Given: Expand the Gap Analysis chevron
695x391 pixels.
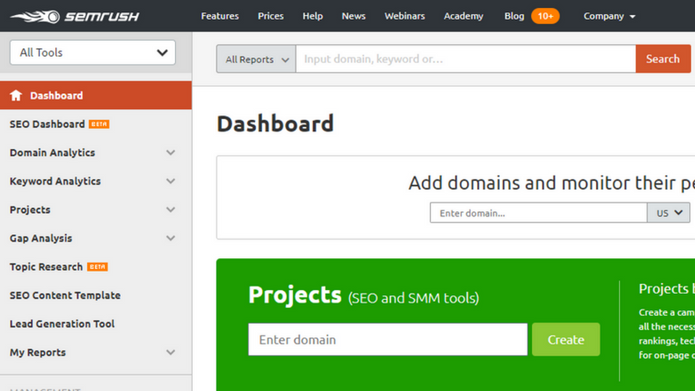Looking at the screenshot, I should (171, 238).
